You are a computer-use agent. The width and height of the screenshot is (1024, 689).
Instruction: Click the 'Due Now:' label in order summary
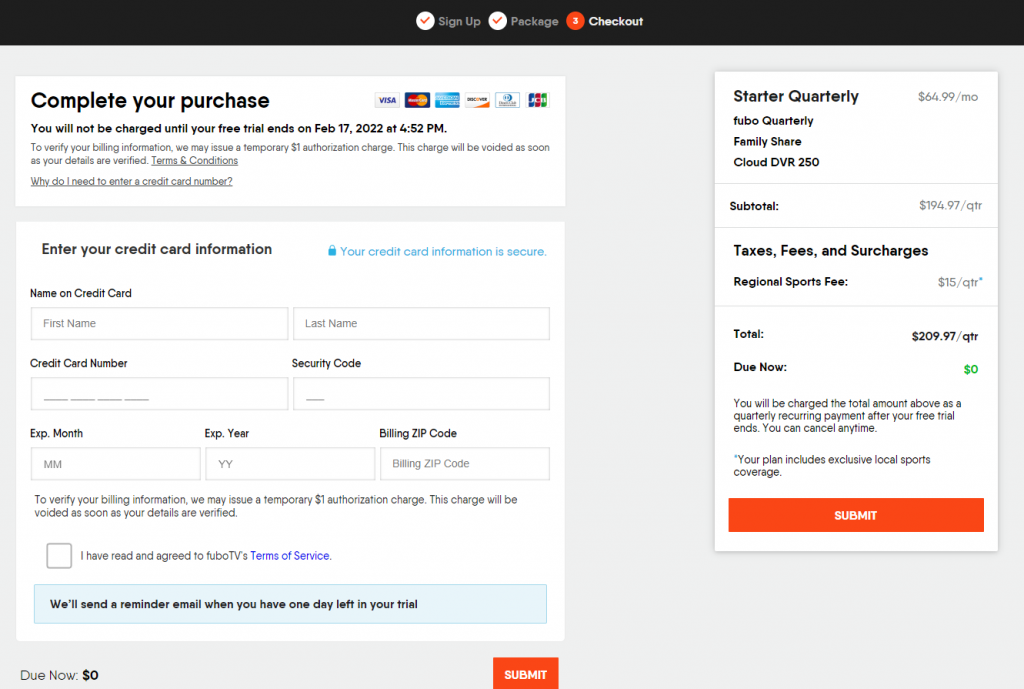760,368
